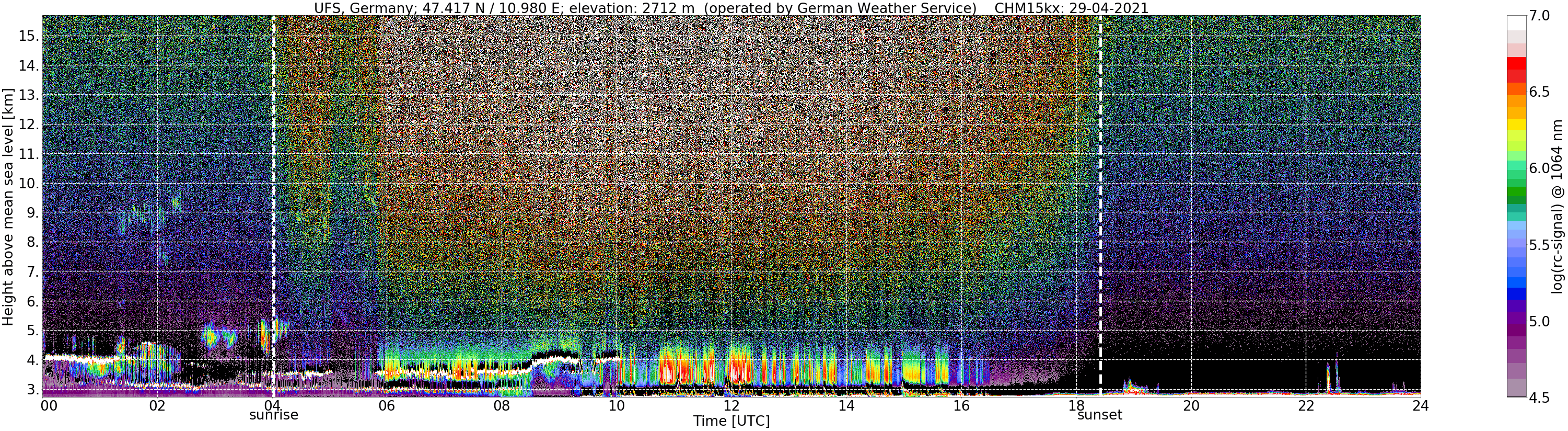Click the "02" time axis tick label

[157, 405]
